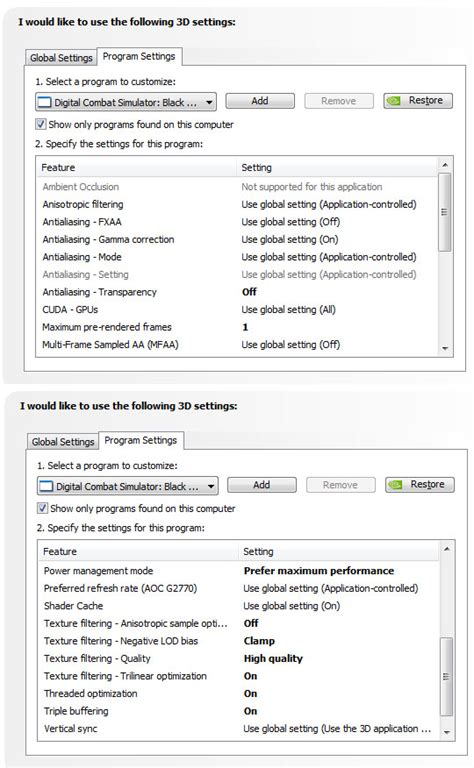Click the upper Add button
Screen dimensions: 474x768
(x=260, y=101)
